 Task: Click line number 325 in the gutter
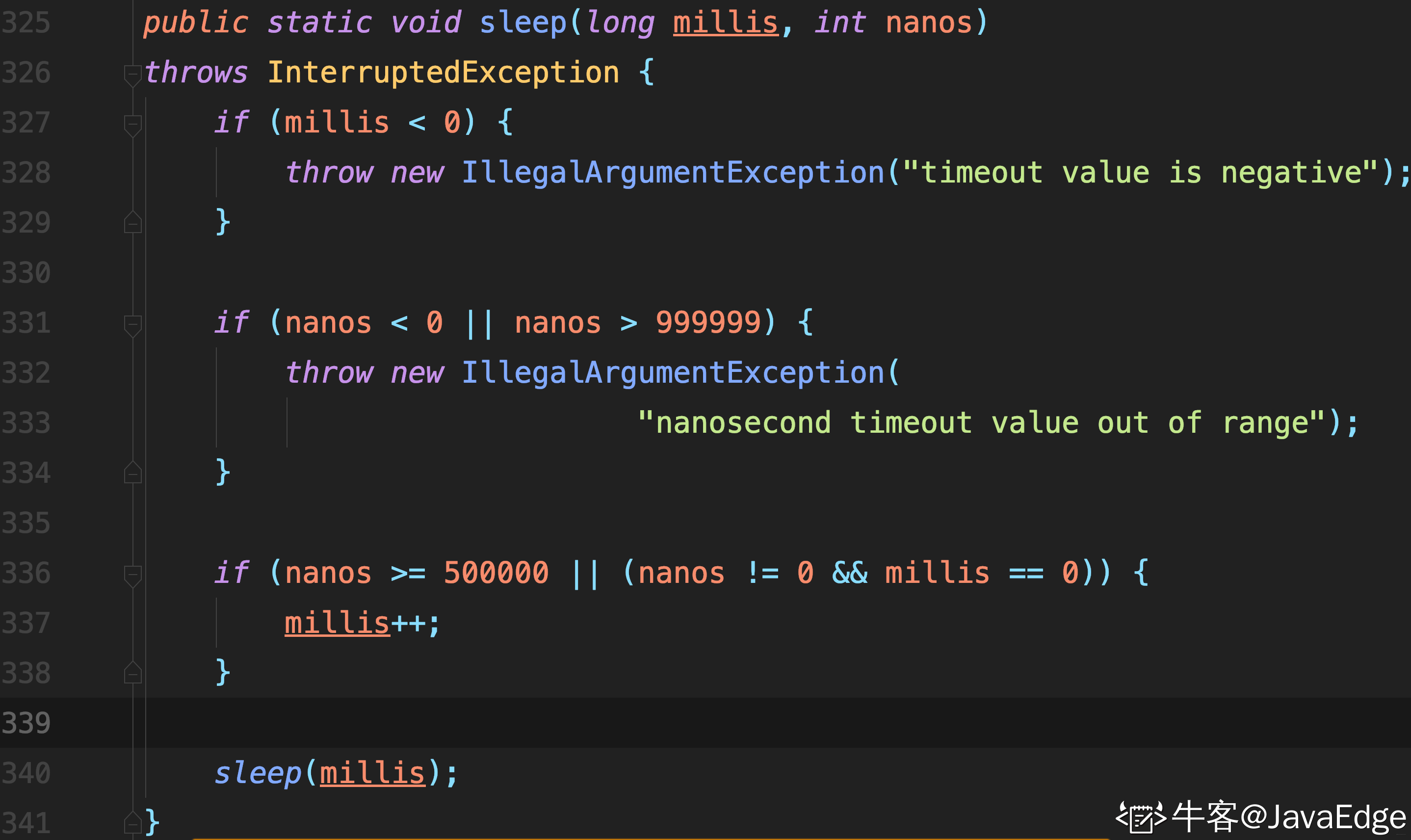[26, 23]
